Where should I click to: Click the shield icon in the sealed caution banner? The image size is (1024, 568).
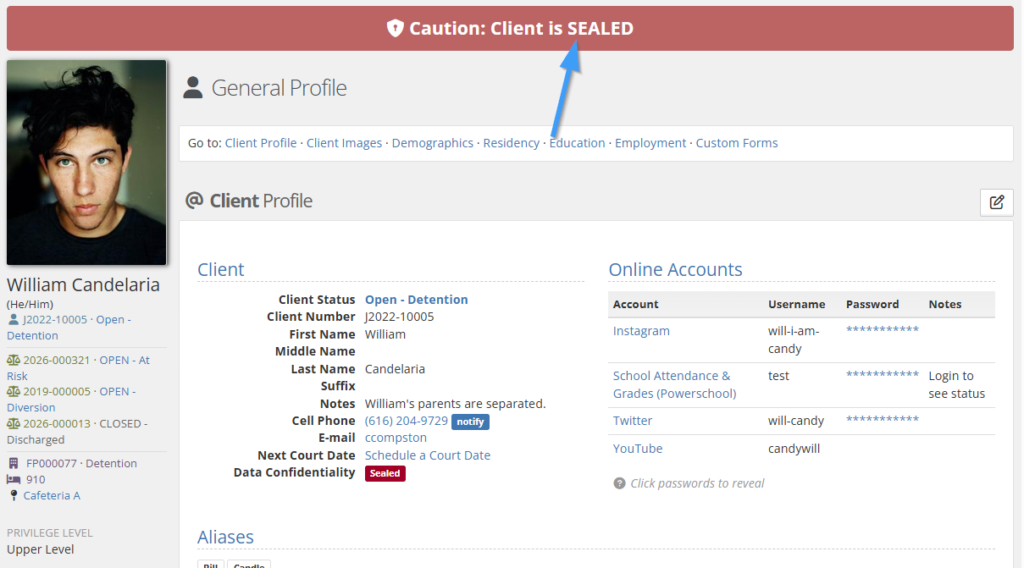click(x=395, y=28)
